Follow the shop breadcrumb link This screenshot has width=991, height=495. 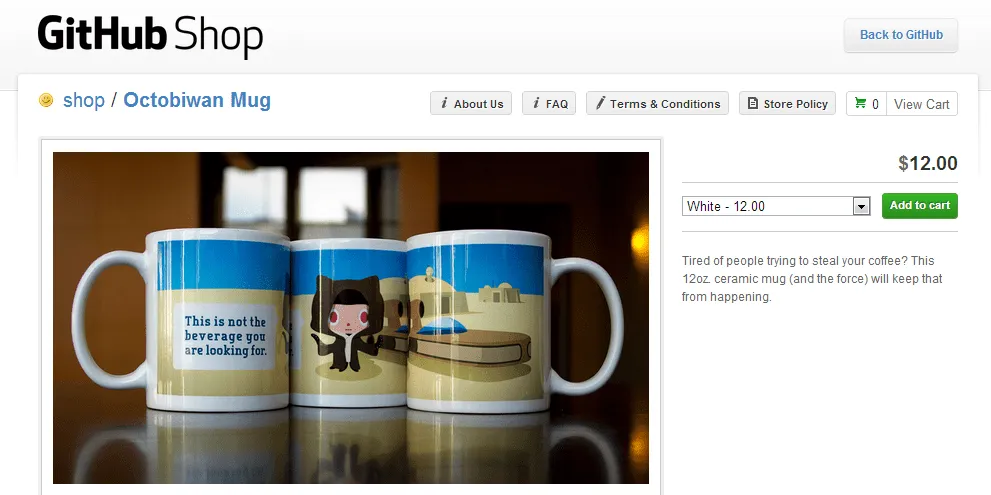pyautogui.click(x=83, y=100)
